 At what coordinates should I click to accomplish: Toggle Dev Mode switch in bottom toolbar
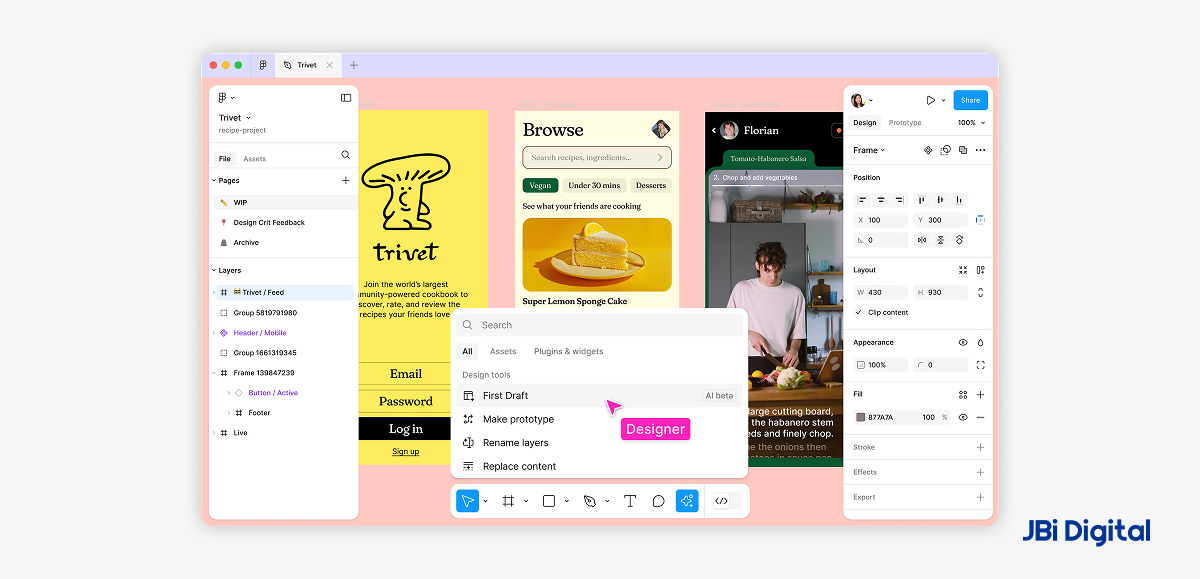tap(726, 501)
